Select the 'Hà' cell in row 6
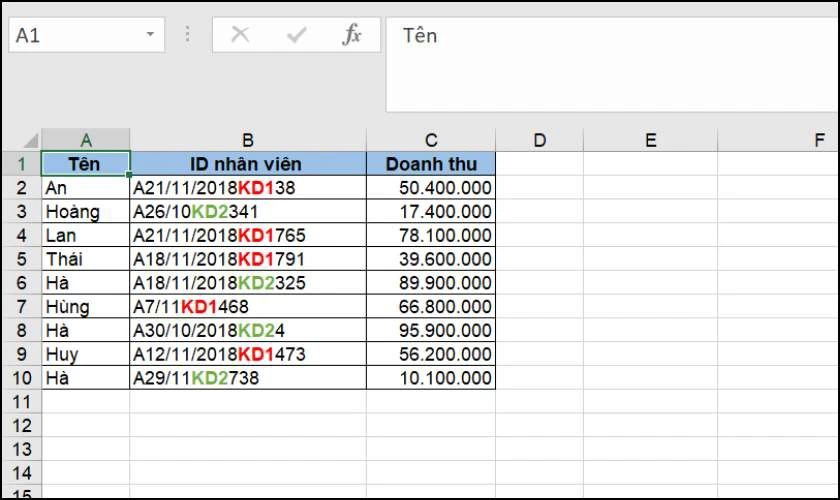This screenshot has width=840, height=500. (86, 282)
